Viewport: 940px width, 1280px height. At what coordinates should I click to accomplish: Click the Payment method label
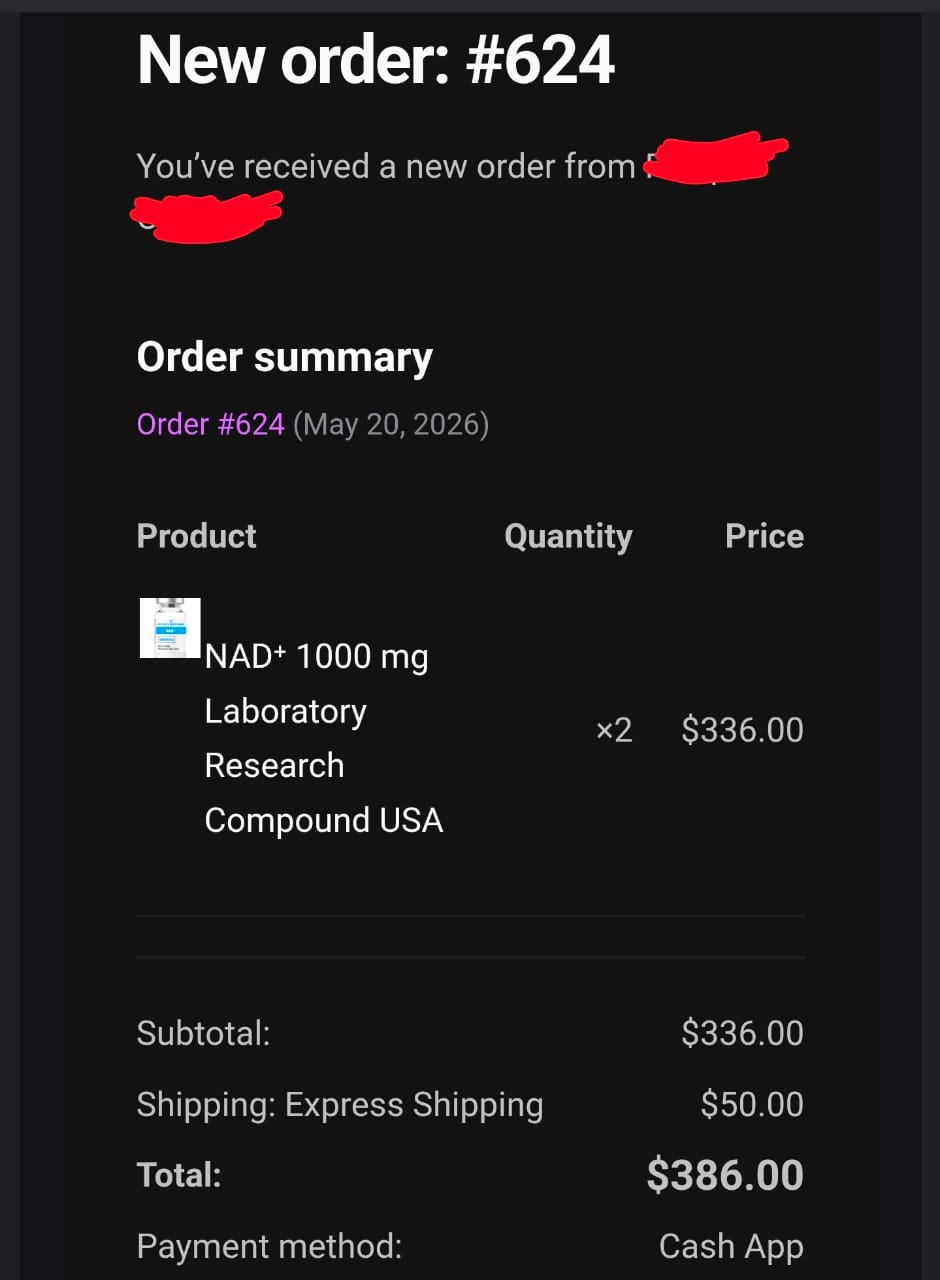click(269, 1246)
